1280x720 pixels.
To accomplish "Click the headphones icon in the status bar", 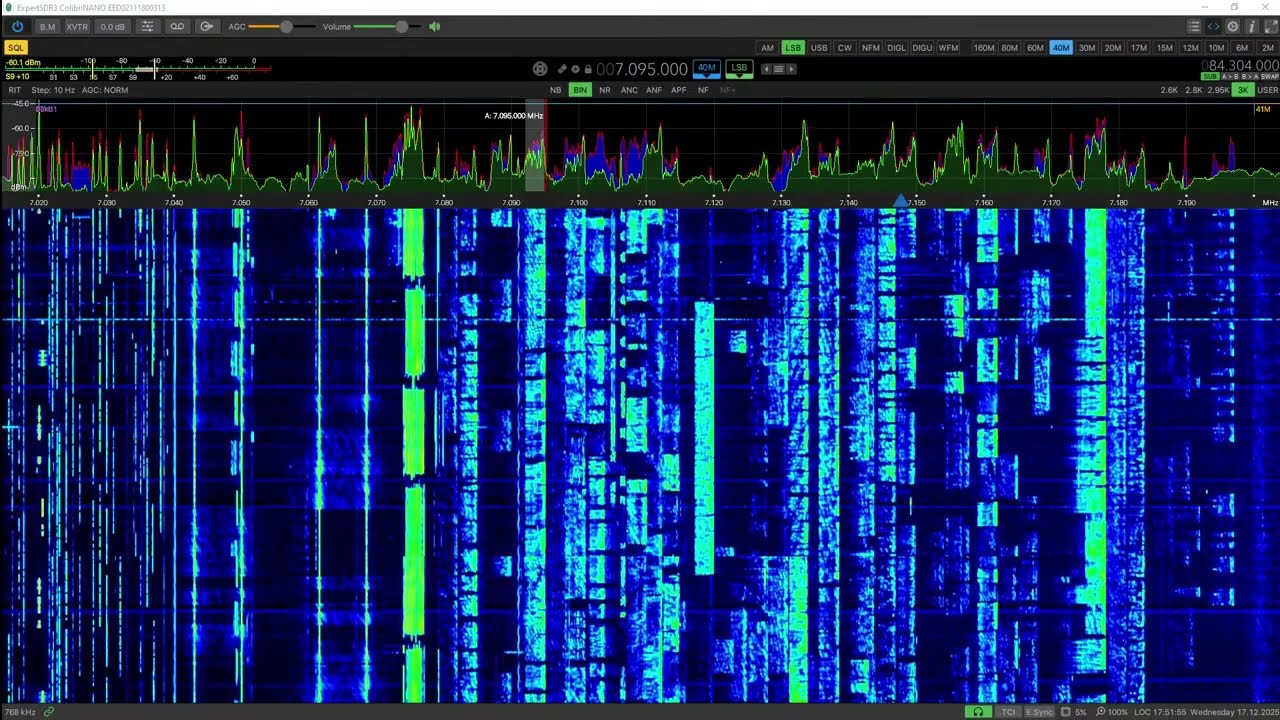I will (978, 712).
